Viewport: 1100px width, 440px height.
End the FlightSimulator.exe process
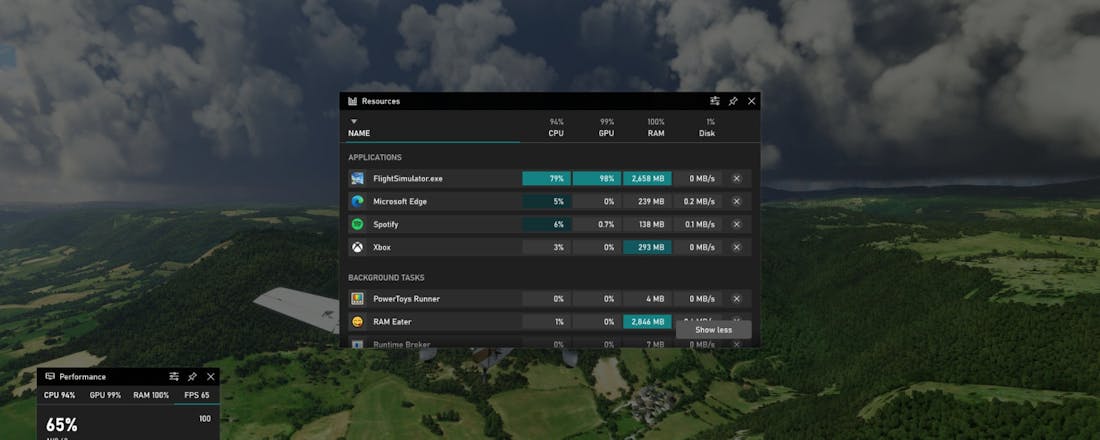pos(737,178)
